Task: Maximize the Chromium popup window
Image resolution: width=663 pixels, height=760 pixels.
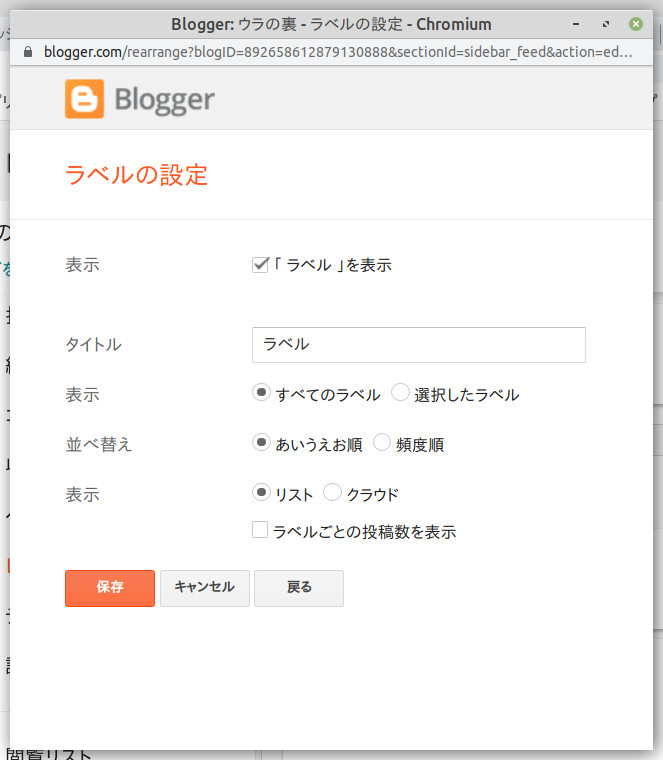Action: click(x=606, y=24)
